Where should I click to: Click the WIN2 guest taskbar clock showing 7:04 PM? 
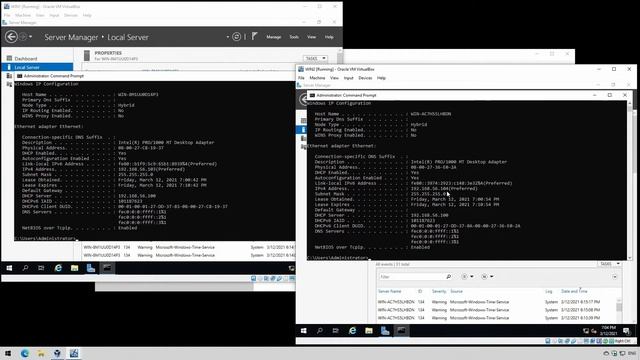pos(608,331)
